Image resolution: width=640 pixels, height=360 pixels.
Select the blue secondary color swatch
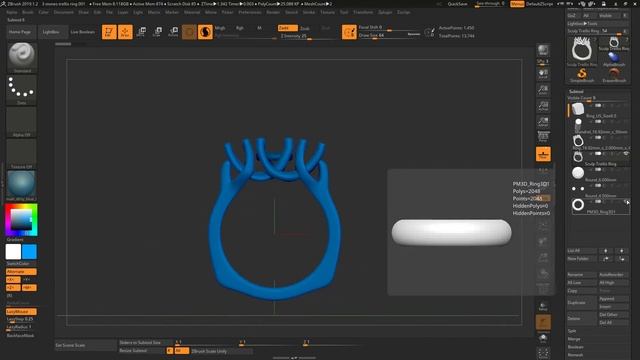pyautogui.click(x=29, y=252)
